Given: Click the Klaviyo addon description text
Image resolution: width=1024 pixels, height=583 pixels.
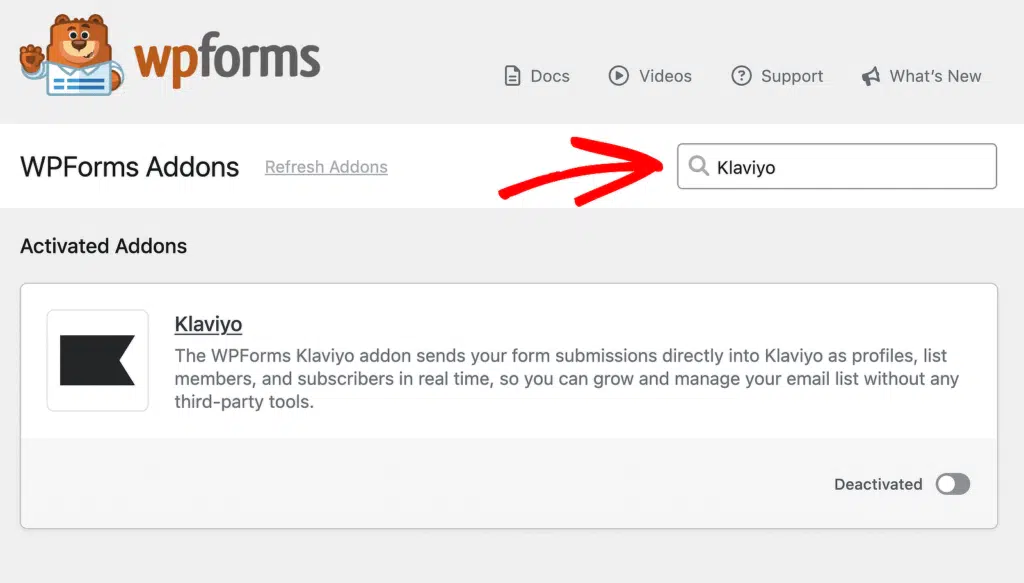Looking at the screenshot, I should coord(567,379).
